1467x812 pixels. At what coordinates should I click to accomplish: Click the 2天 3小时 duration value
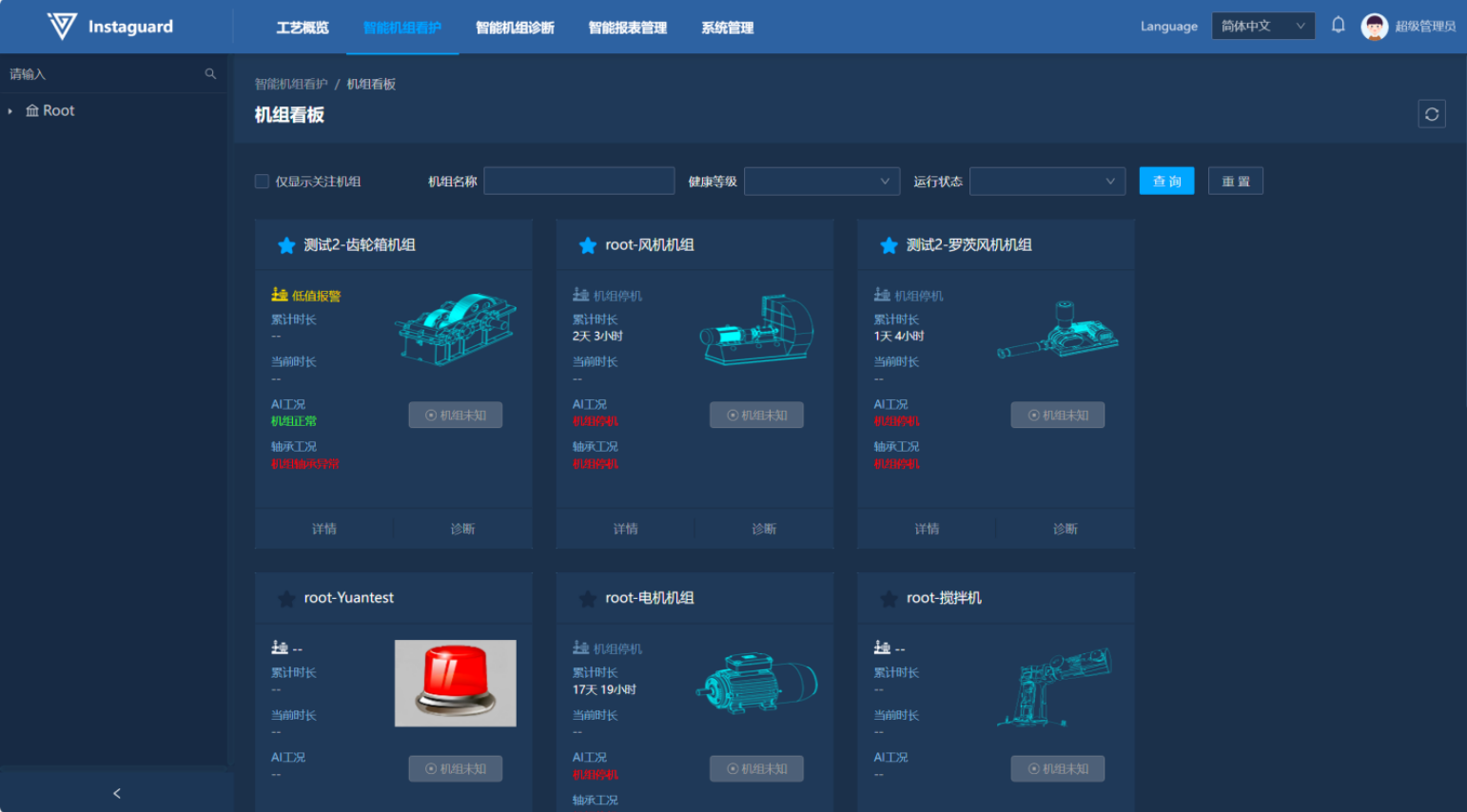pos(597,337)
